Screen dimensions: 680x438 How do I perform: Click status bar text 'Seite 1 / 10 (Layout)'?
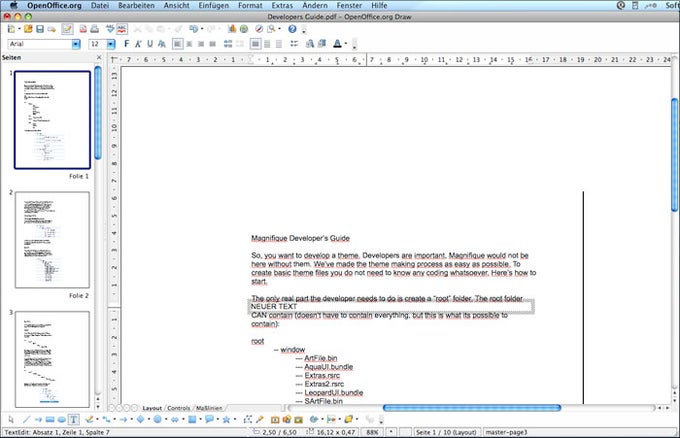(446, 432)
